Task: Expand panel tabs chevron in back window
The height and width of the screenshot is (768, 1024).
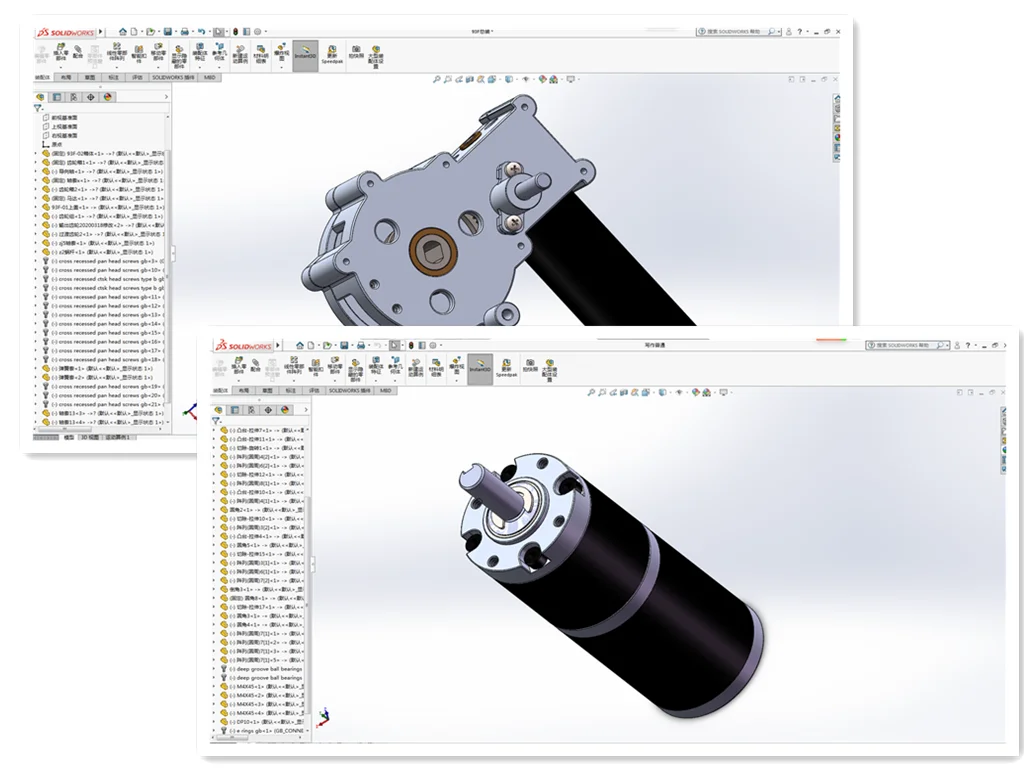Action: click(166, 97)
